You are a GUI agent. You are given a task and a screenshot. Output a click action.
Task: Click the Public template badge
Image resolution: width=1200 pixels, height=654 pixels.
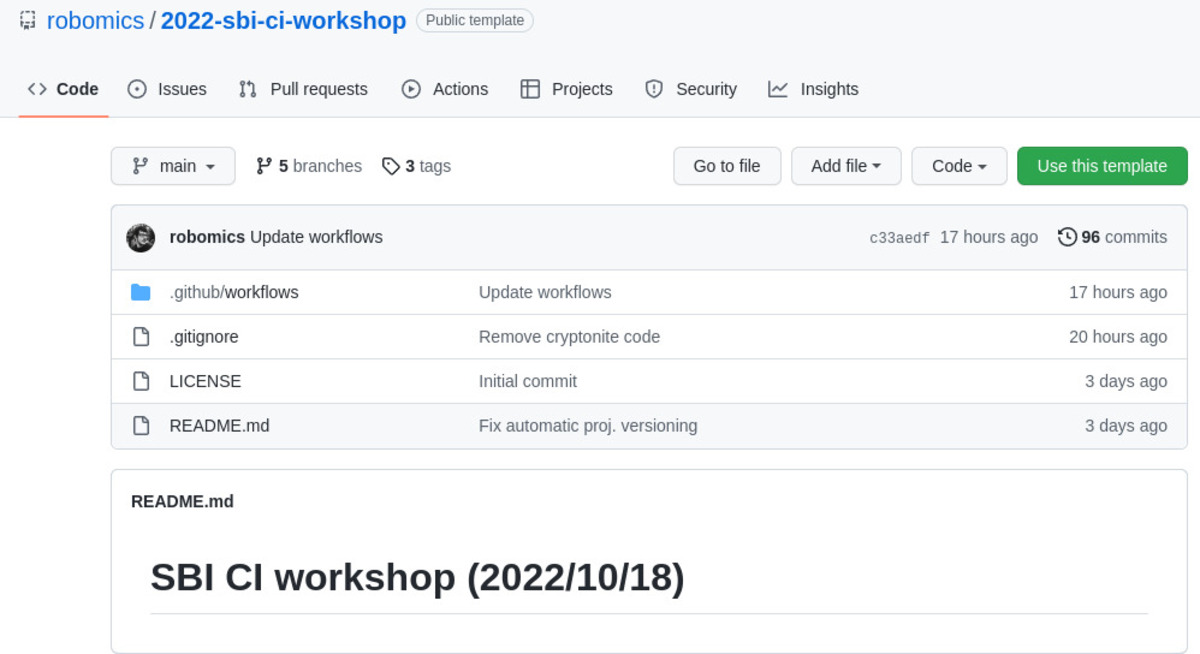[475, 20]
